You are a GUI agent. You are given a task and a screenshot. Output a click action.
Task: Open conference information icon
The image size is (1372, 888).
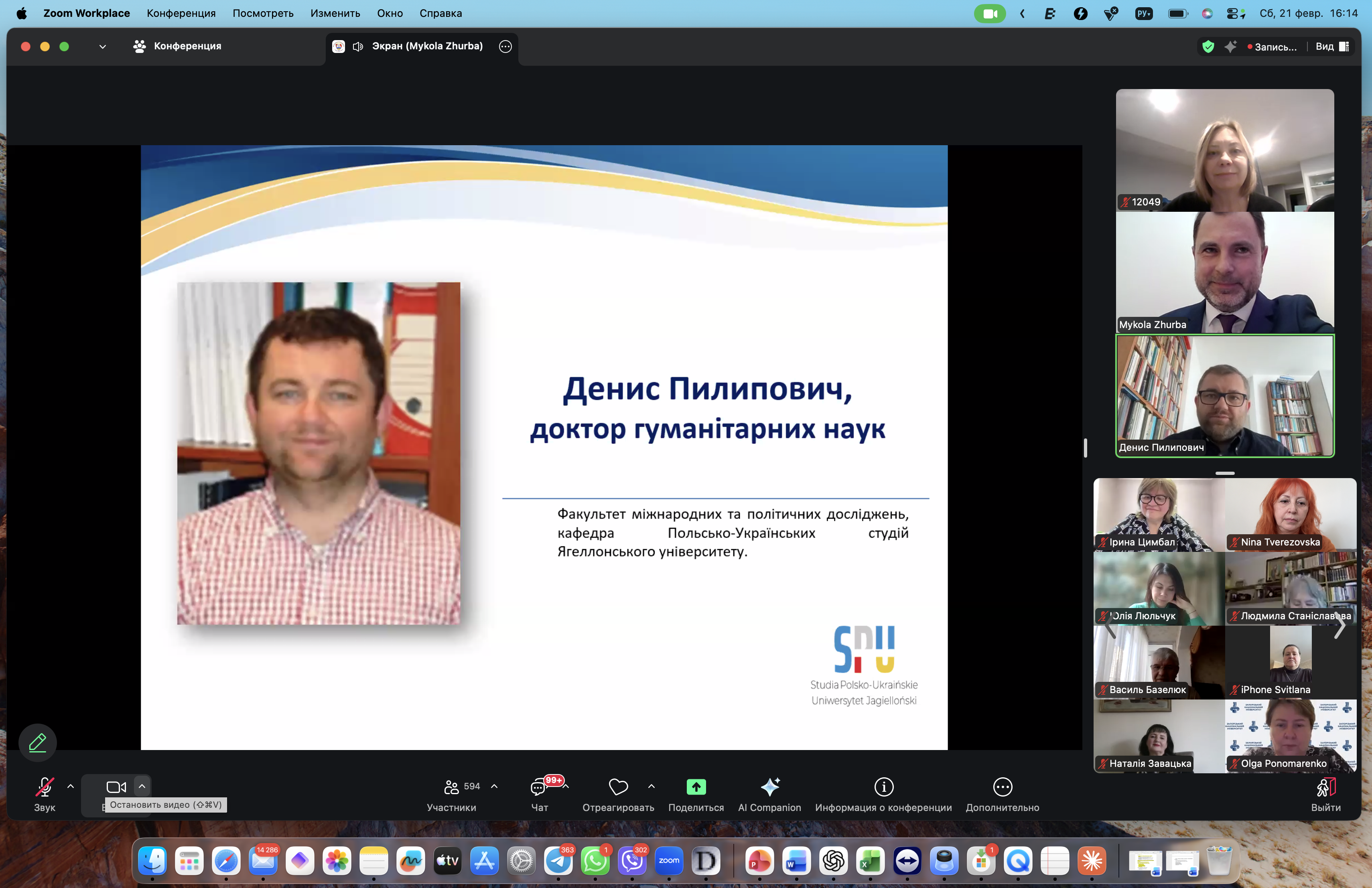point(883,787)
